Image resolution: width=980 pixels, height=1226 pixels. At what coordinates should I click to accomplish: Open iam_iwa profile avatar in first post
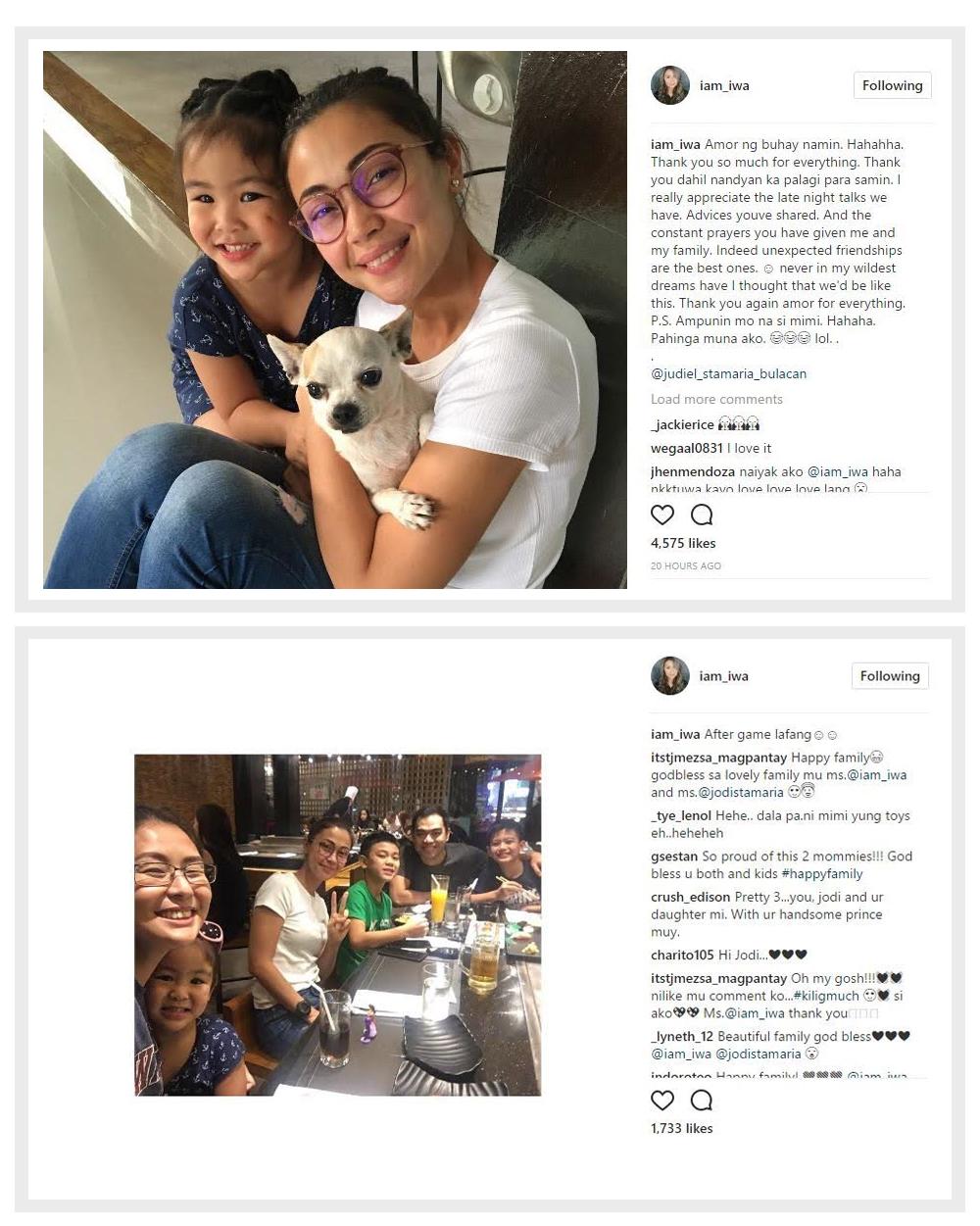[670, 85]
